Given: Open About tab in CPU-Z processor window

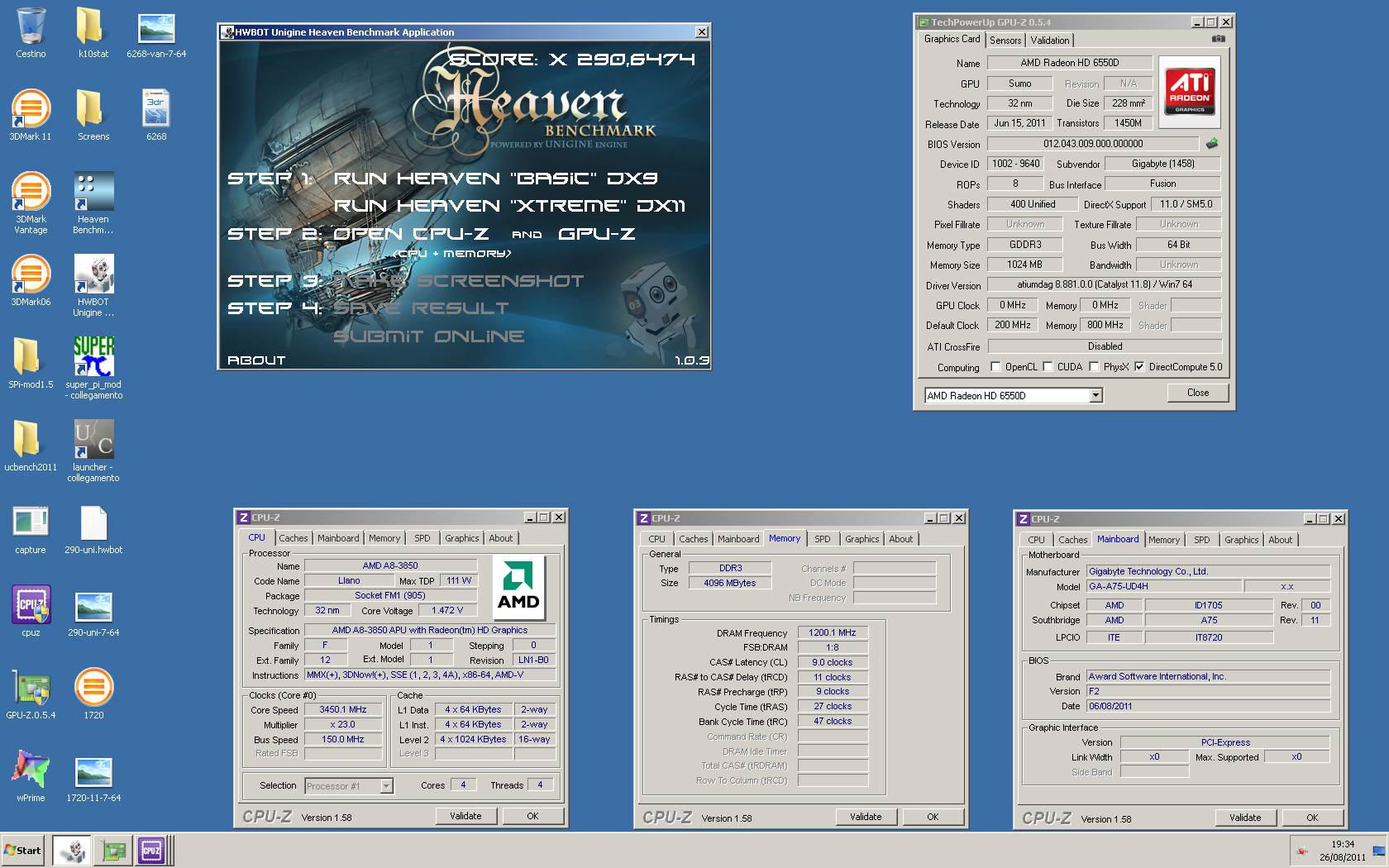Looking at the screenshot, I should coord(501,538).
